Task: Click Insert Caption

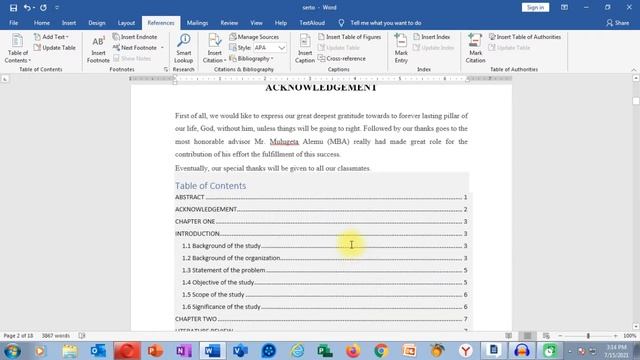Action: click(305, 49)
